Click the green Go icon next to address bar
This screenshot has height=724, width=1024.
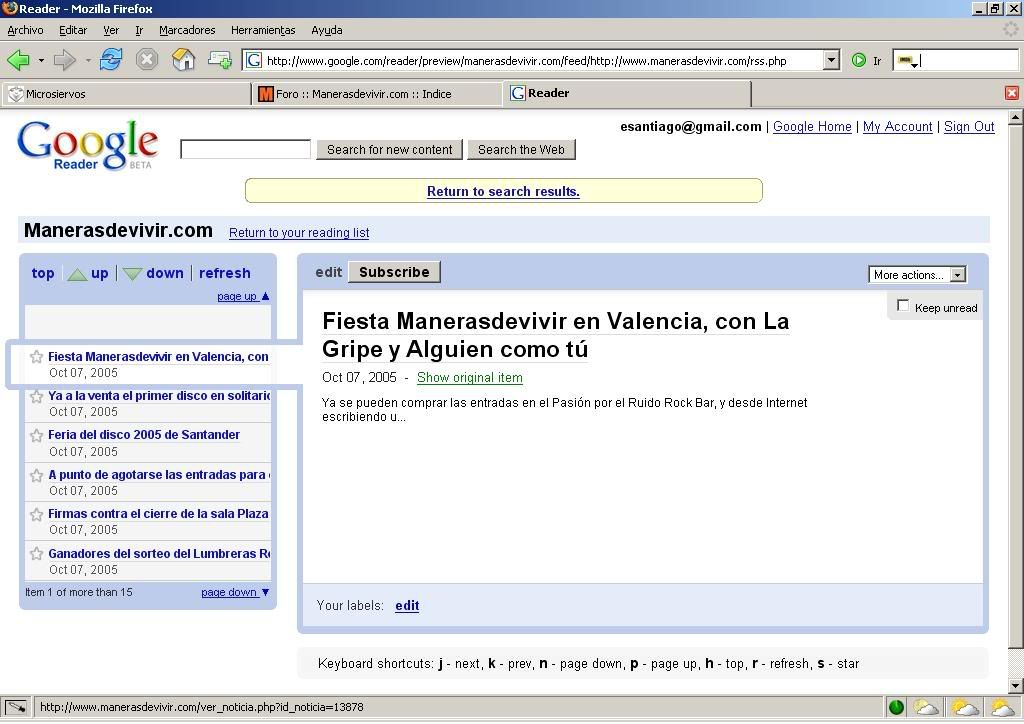coord(859,61)
